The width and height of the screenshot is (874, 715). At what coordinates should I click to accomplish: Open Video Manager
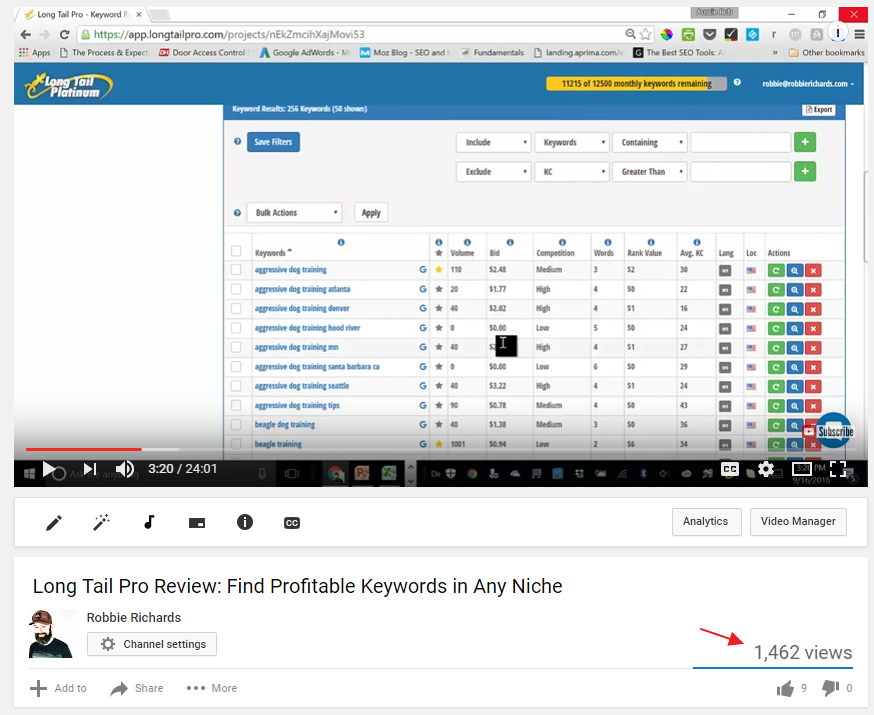click(x=798, y=521)
